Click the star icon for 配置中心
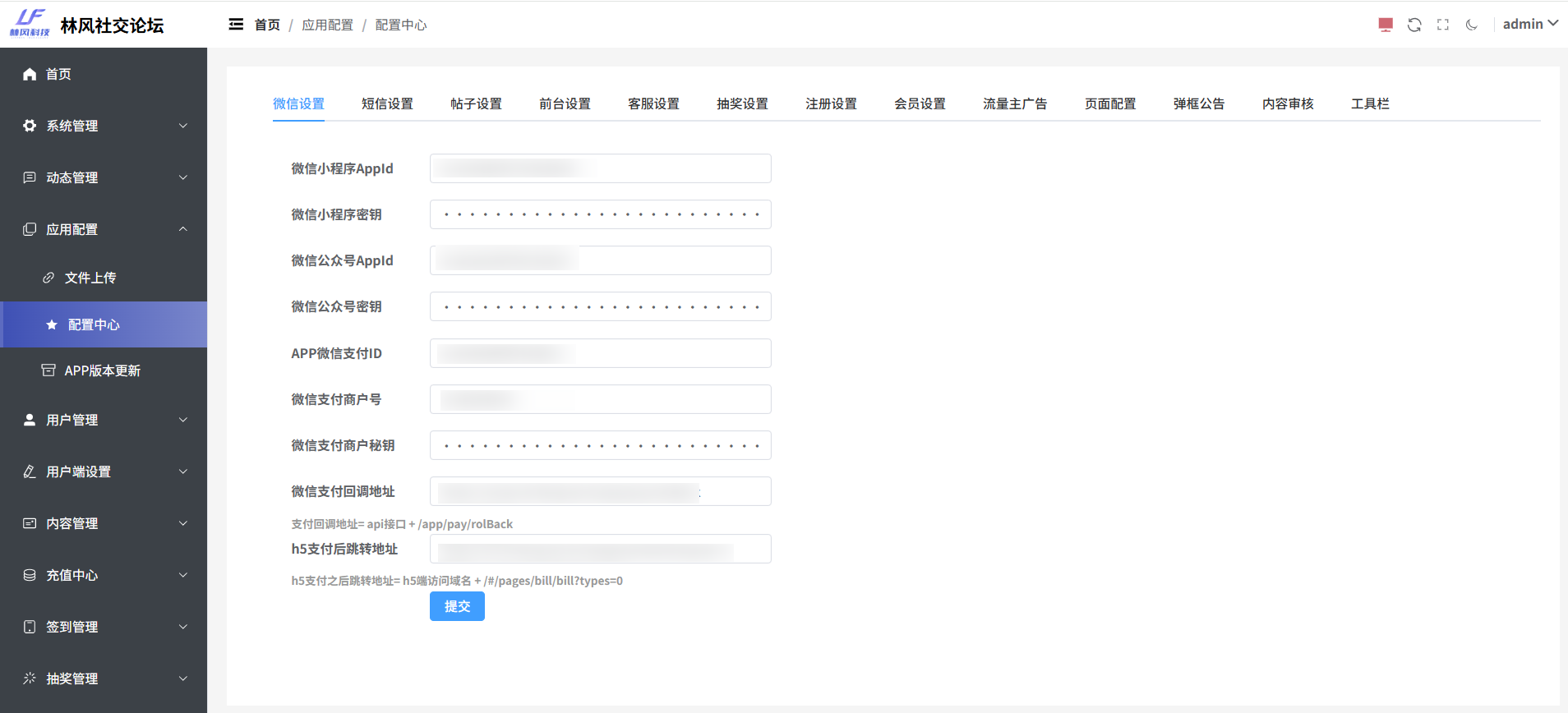 [52, 324]
